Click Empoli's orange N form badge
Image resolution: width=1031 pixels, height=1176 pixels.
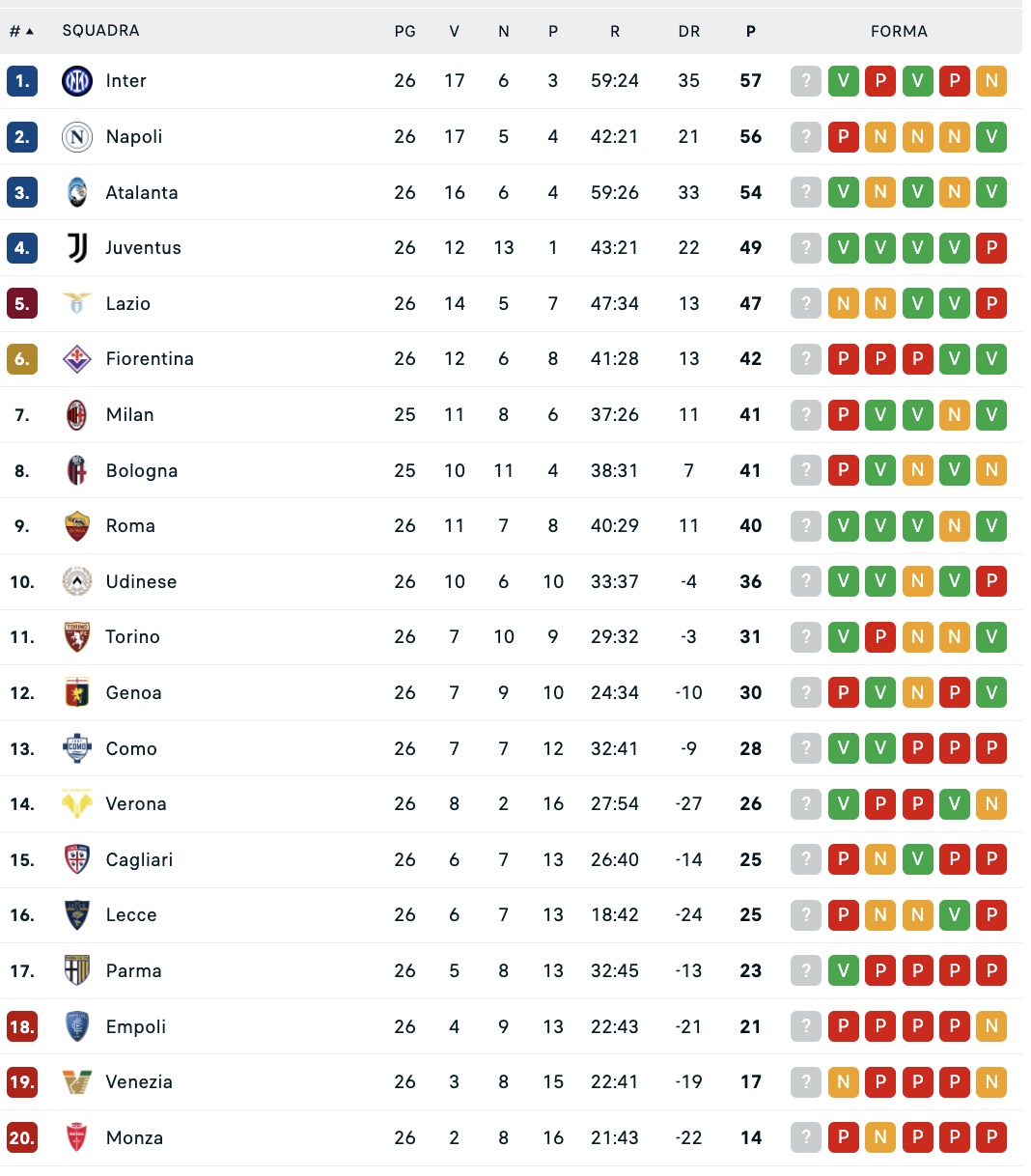pyautogui.click(x=991, y=1026)
